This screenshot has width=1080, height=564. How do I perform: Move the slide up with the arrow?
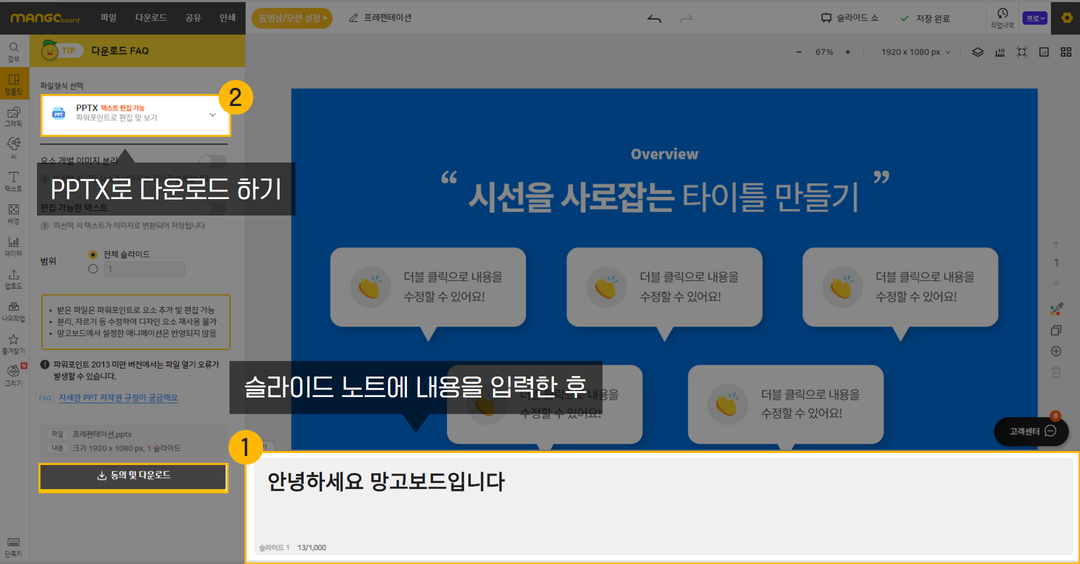(x=1056, y=244)
